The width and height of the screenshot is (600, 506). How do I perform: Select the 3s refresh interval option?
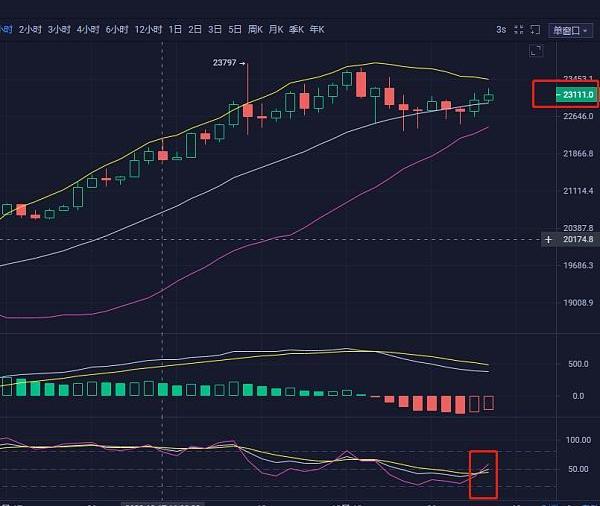tap(500, 30)
